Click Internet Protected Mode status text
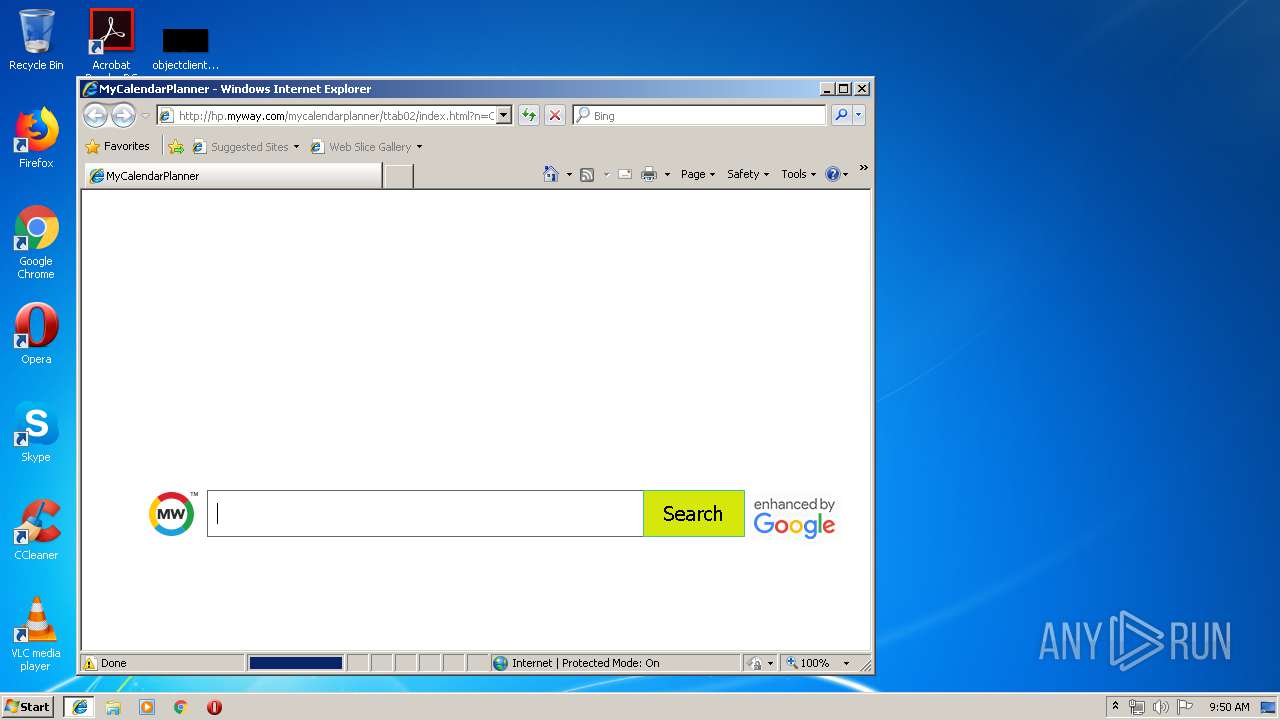 point(586,663)
